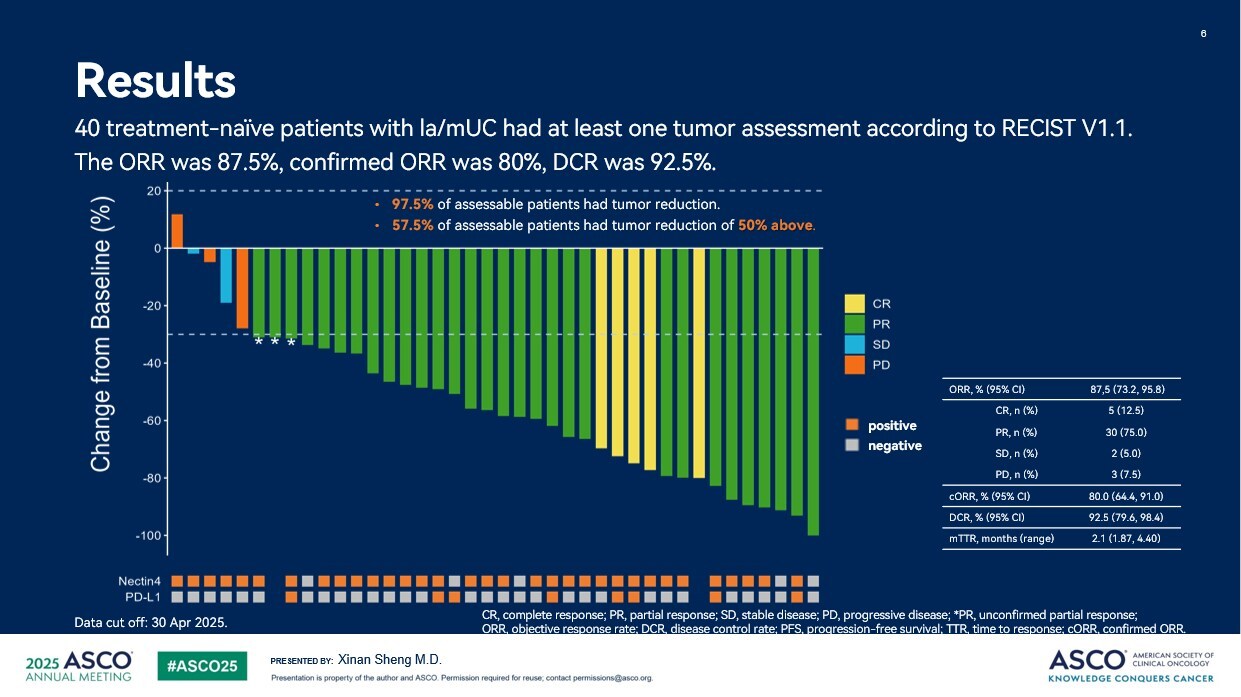Click the slide number 6
The height and width of the screenshot is (697, 1241).
(x=1203, y=34)
